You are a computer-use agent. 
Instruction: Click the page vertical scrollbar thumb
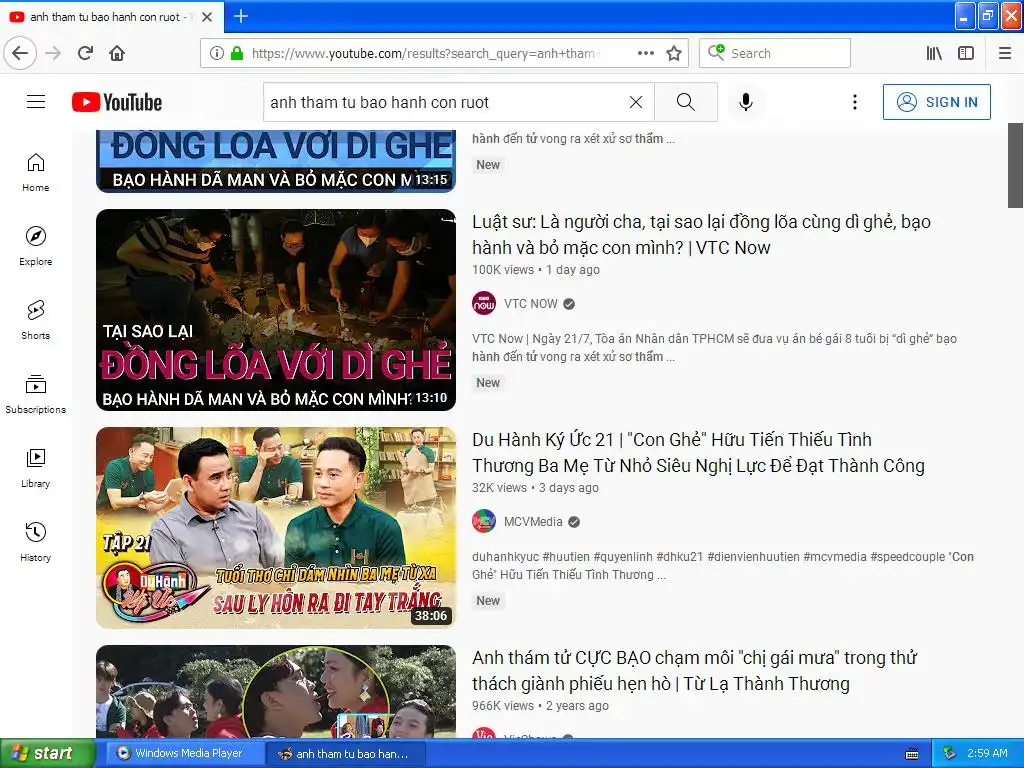1016,165
